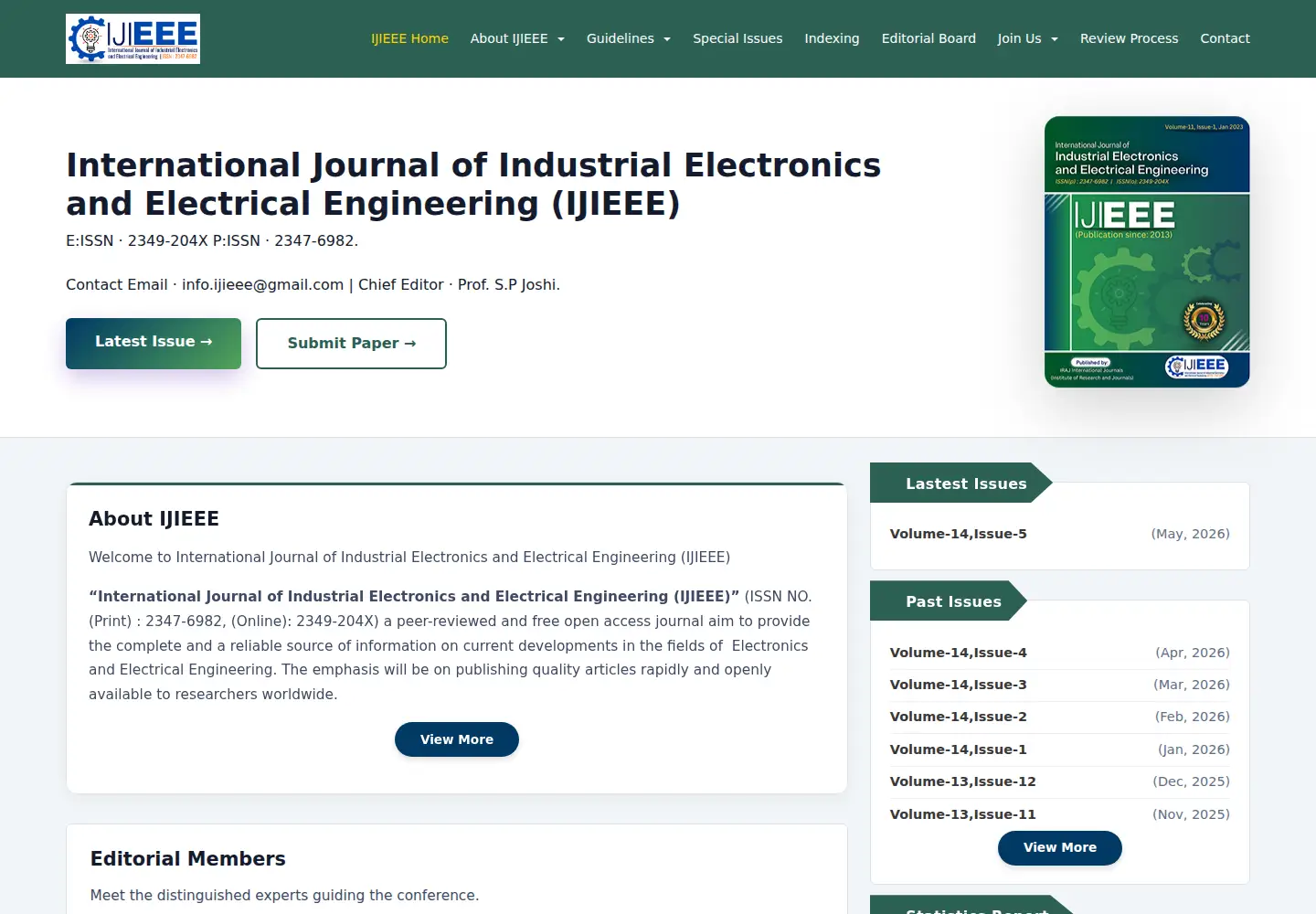This screenshot has height=914, width=1316.
Task: Click the Latest Issue button
Action: [154, 343]
